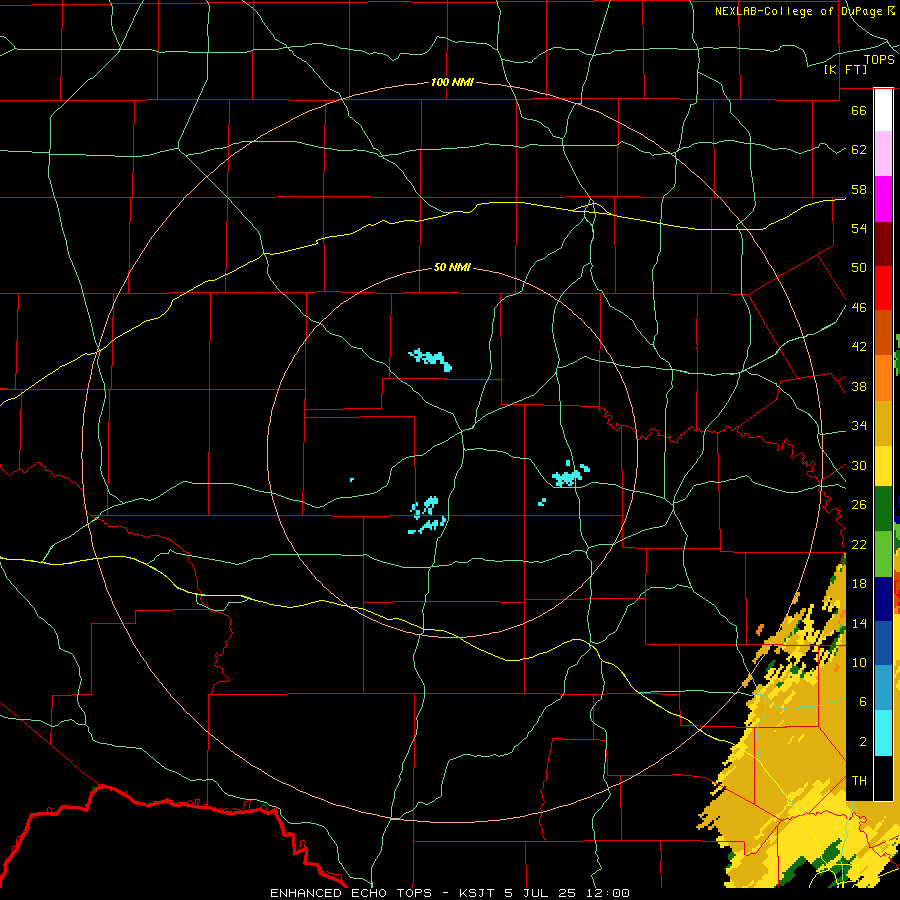
Task: Click the "22" legend value
Action: tap(859, 544)
